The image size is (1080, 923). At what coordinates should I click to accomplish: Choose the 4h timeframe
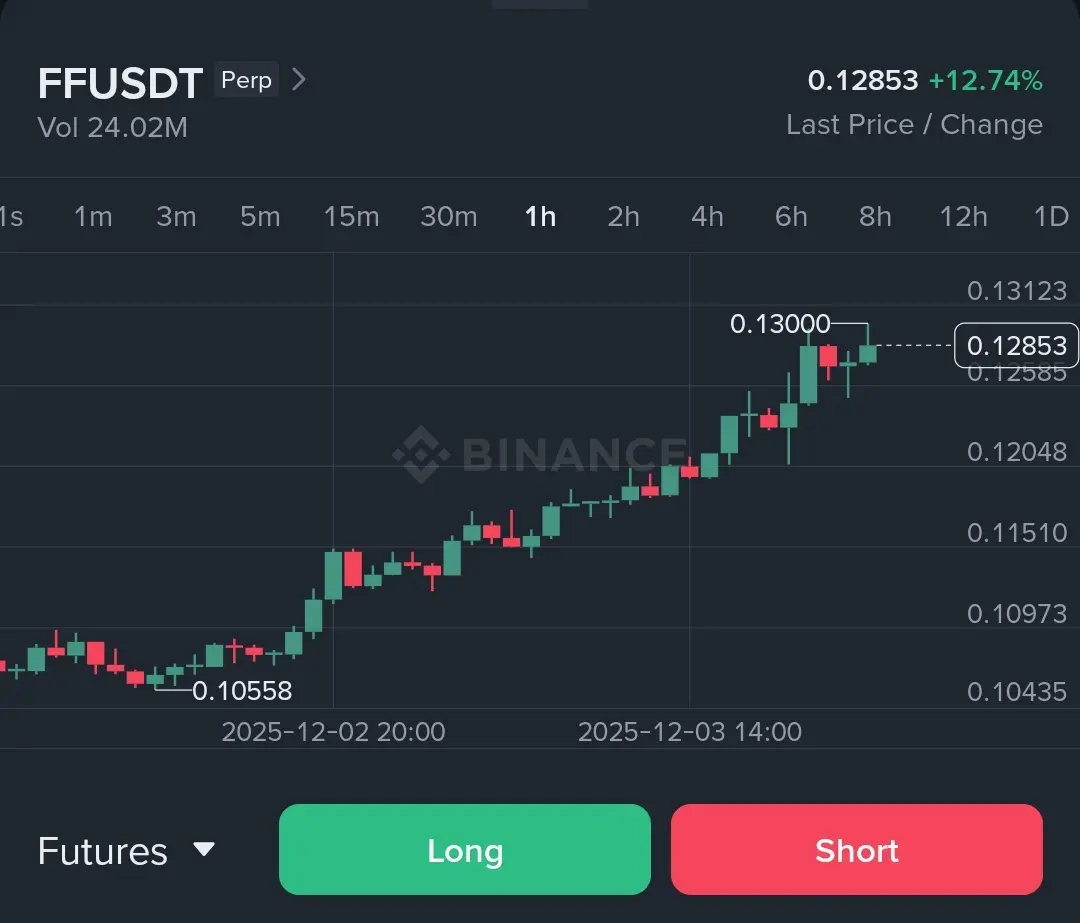coord(707,216)
